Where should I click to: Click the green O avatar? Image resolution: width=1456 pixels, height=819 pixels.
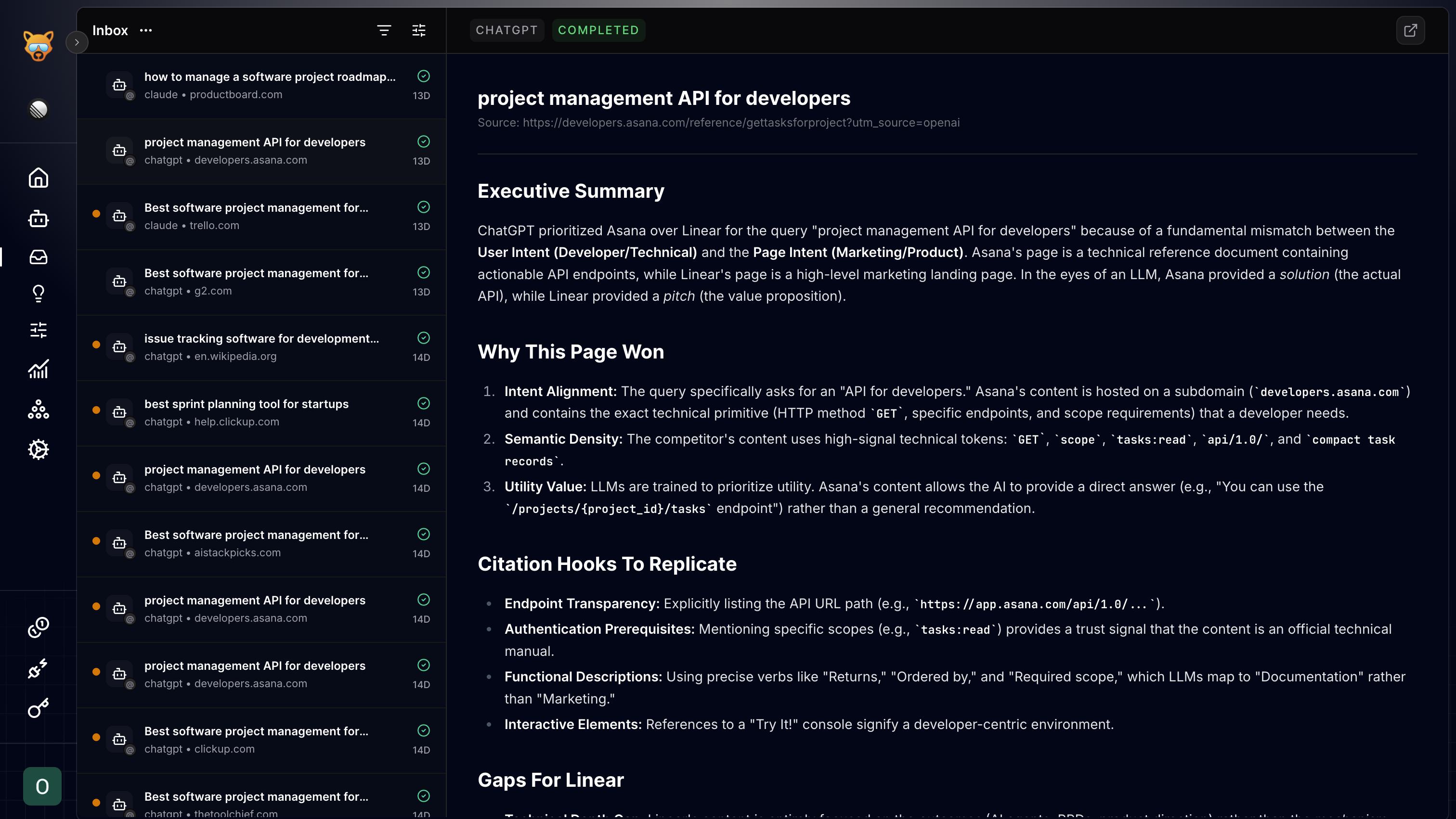[x=42, y=786]
